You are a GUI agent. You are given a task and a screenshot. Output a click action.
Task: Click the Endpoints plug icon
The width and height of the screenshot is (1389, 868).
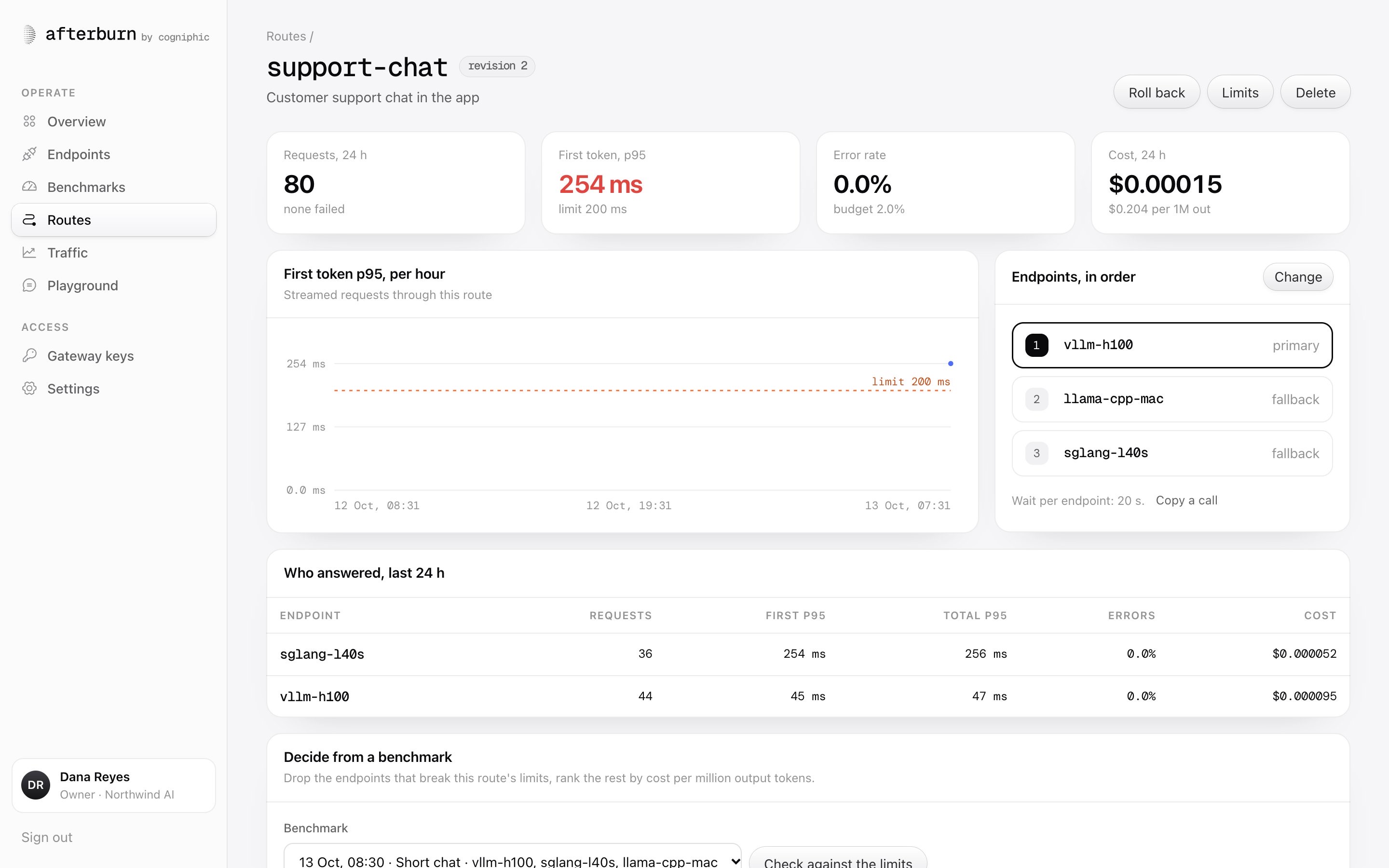pyautogui.click(x=29, y=154)
